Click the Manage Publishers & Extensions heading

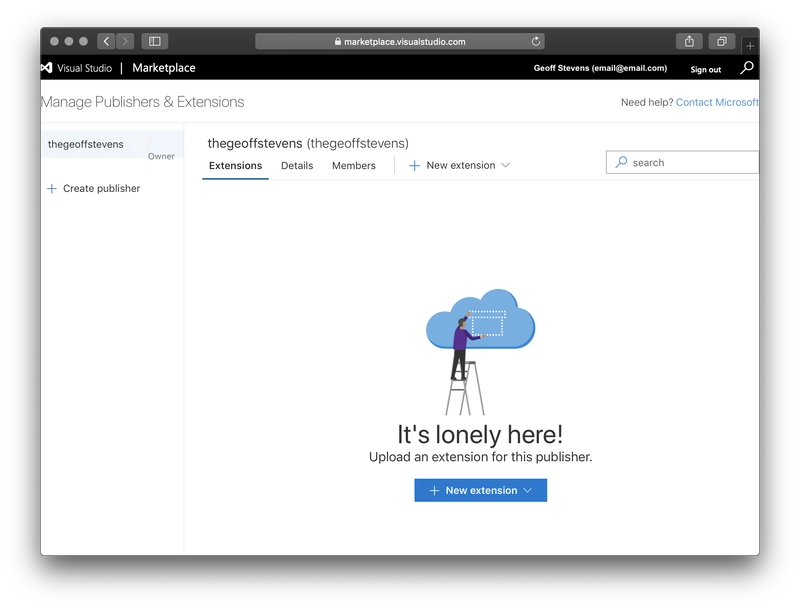(142, 102)
